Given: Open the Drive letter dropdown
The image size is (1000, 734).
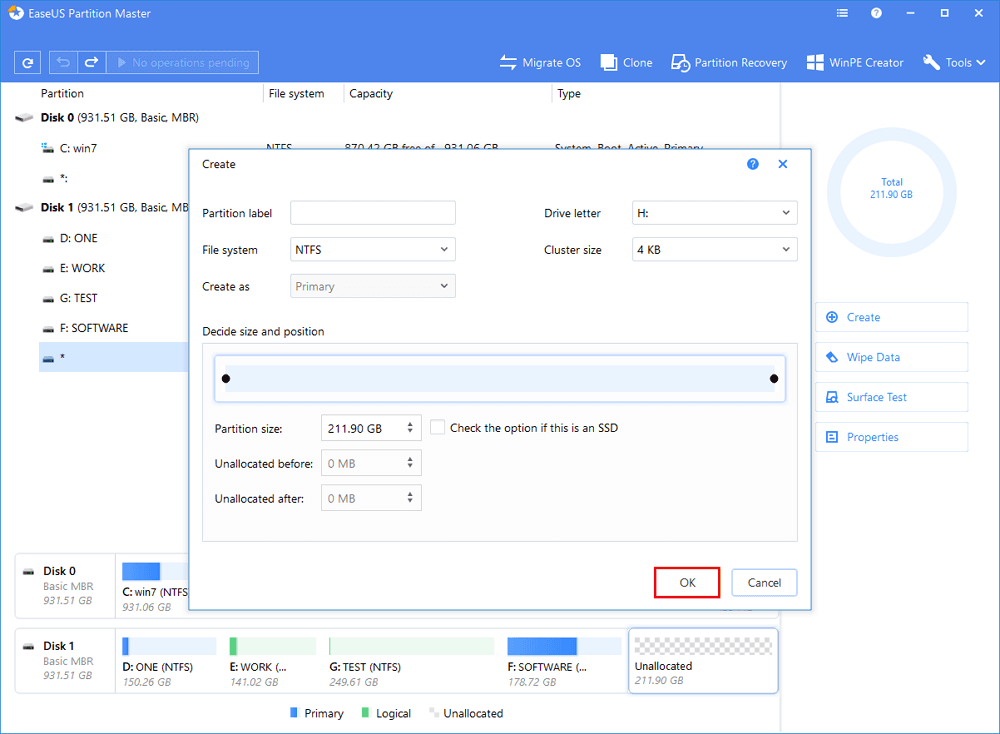Looking at the screenshot, I should (714, 213).
